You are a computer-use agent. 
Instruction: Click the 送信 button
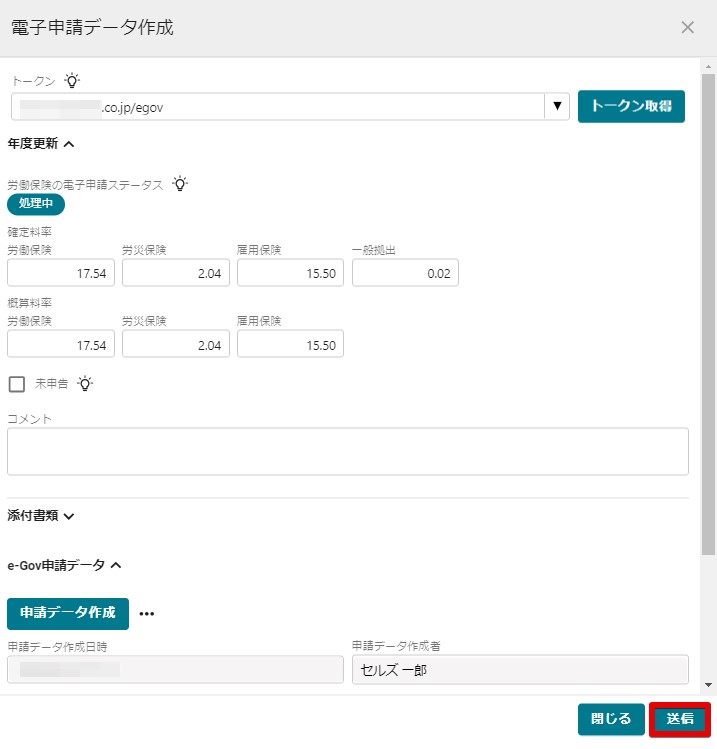680,719
